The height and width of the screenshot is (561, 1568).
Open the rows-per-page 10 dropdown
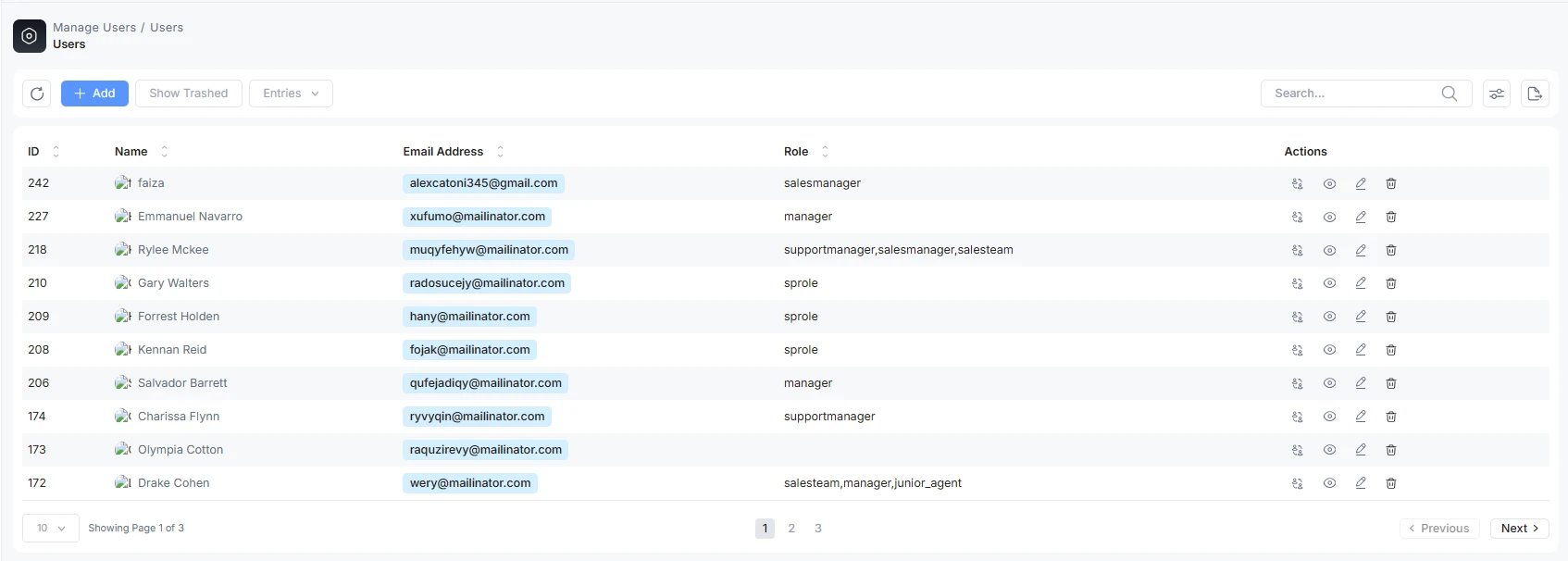(51, 529)
